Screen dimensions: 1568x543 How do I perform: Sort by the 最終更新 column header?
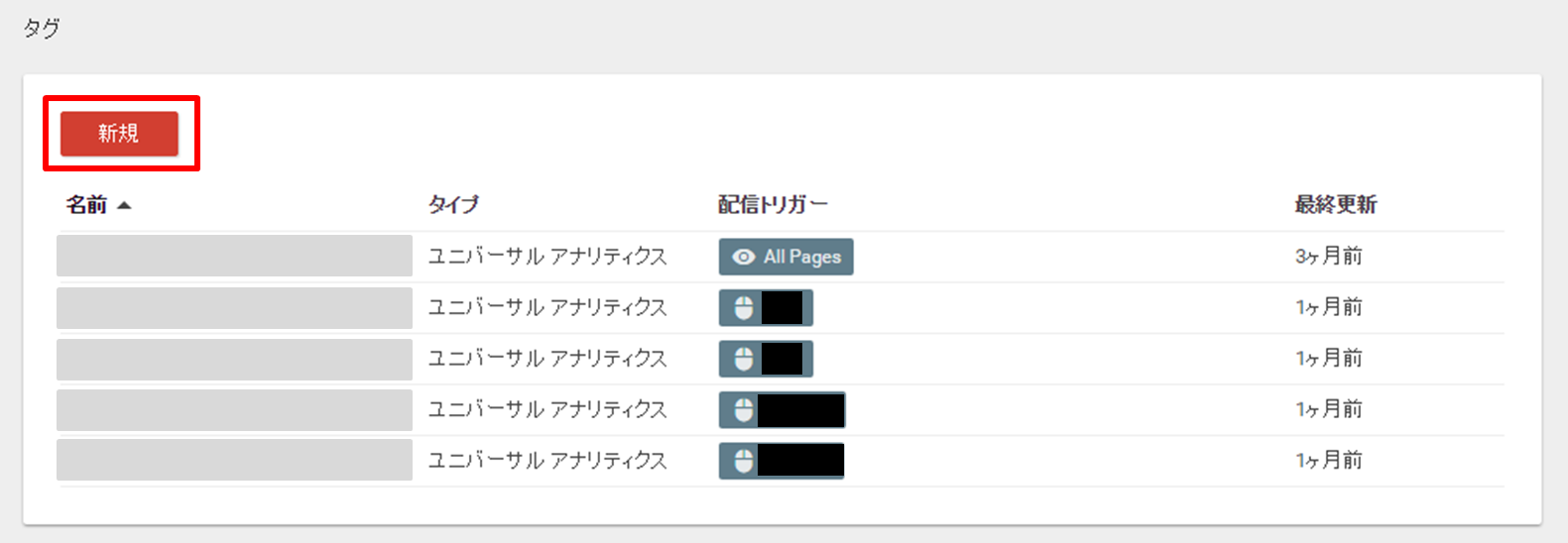click(1335, 205)
